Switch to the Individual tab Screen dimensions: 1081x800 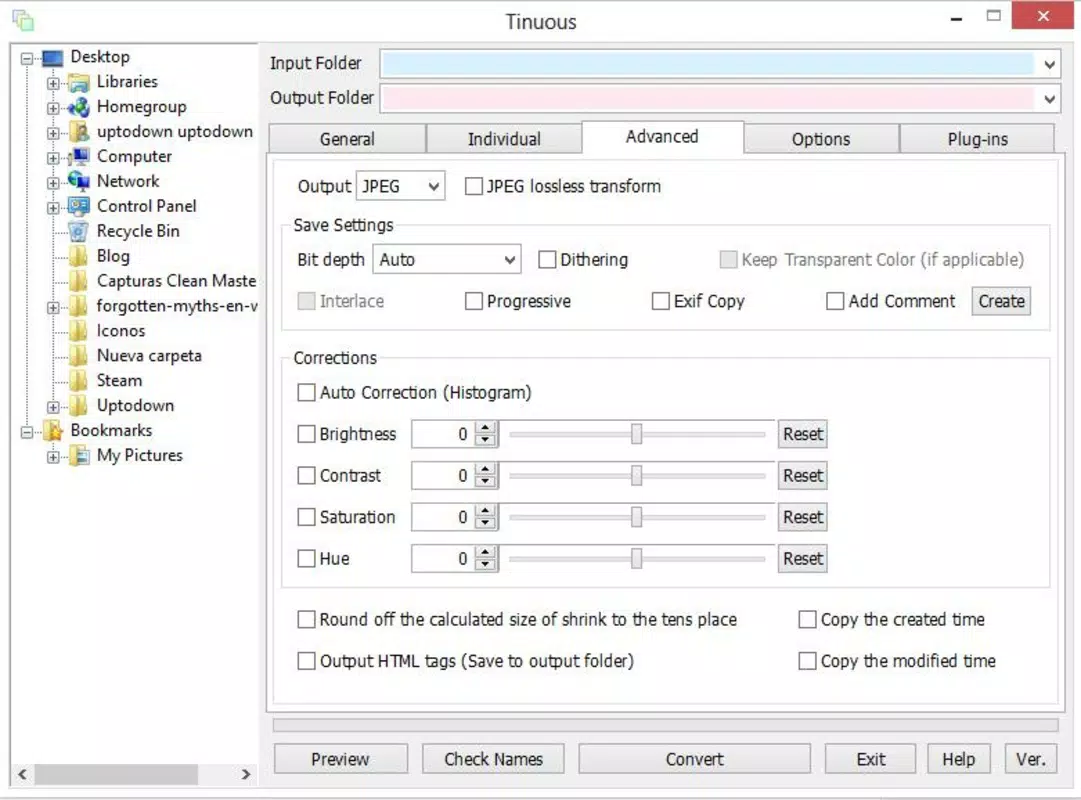click(504, 139)
